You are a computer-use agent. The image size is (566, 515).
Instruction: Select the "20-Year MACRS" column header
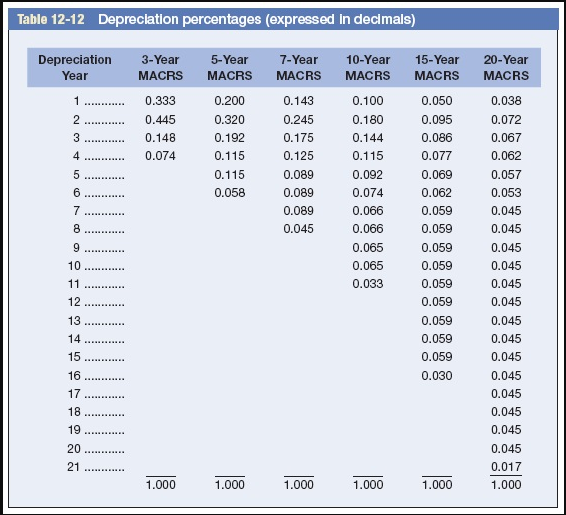point(506,67)
